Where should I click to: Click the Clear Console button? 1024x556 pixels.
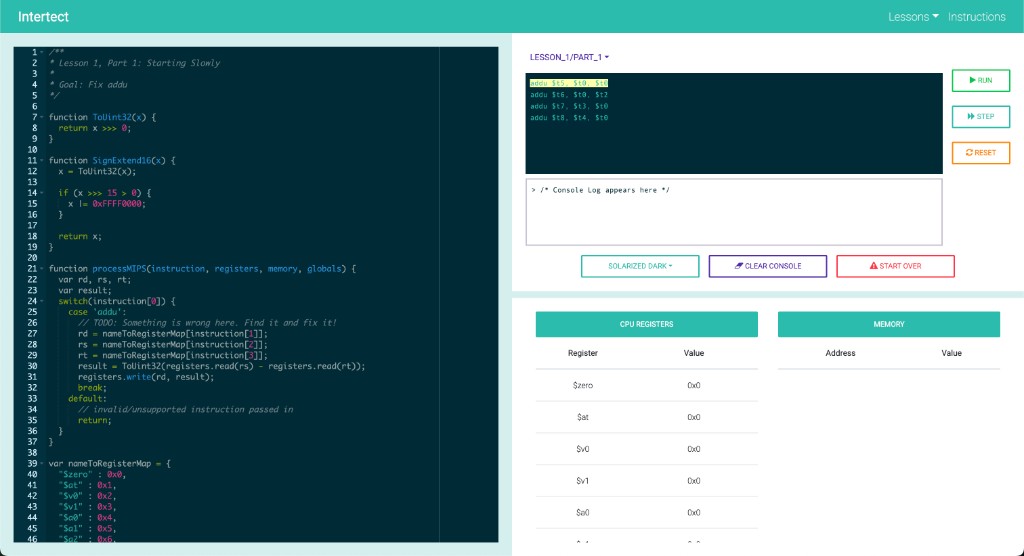point(767,266)
